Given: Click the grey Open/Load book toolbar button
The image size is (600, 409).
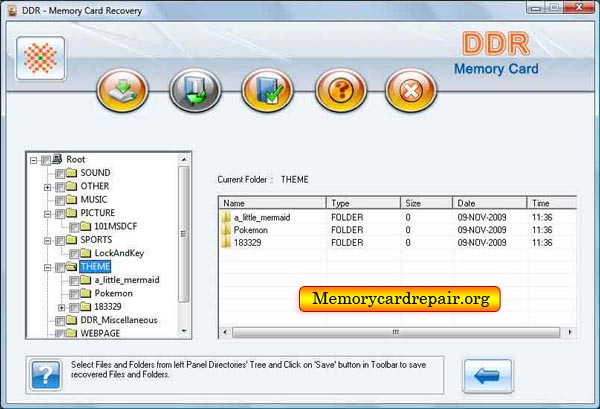Looking at the screenshot, I should tap(195, 90).
